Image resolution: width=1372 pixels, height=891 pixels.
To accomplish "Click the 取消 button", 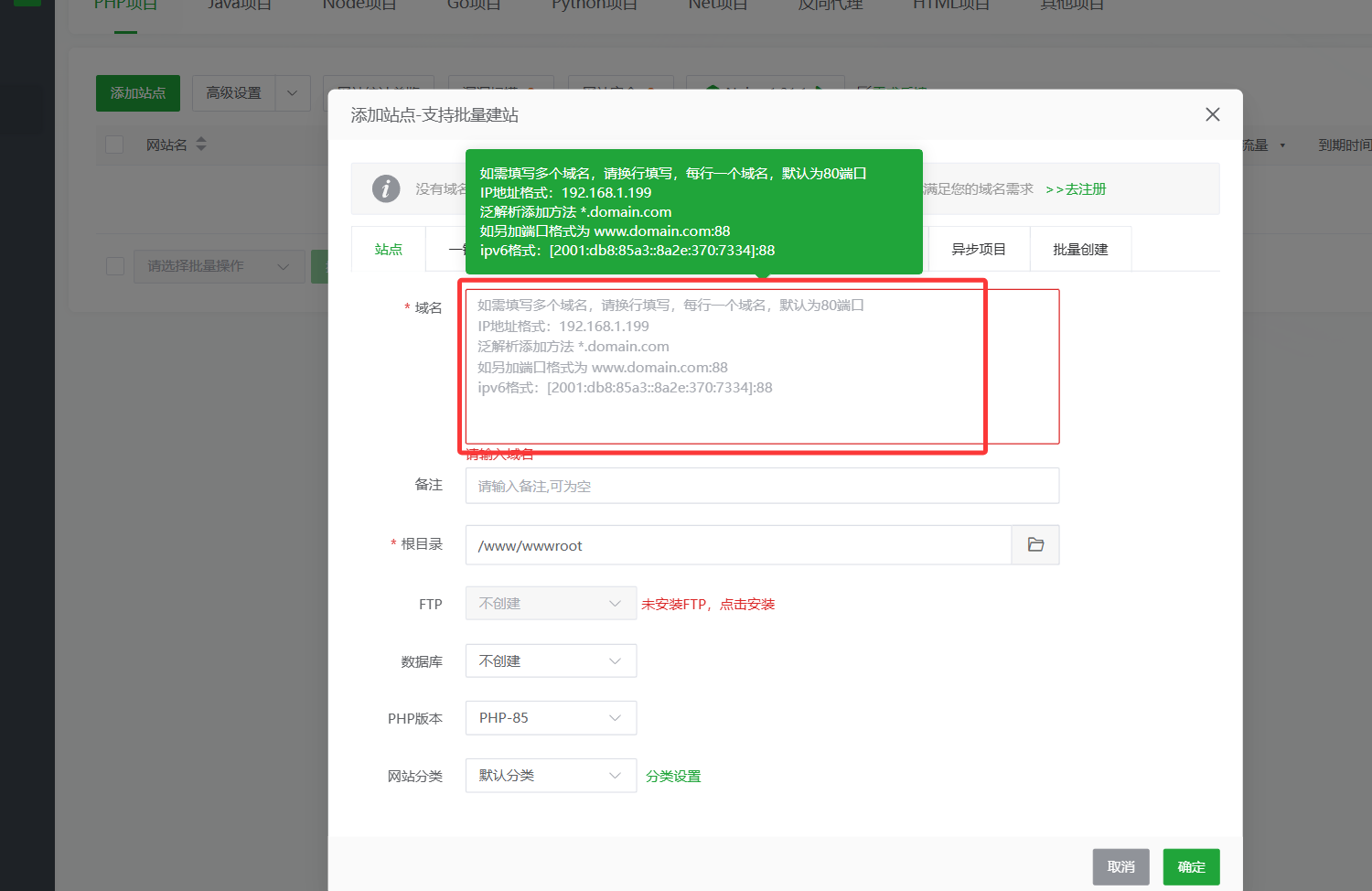I will [1120, 867].
